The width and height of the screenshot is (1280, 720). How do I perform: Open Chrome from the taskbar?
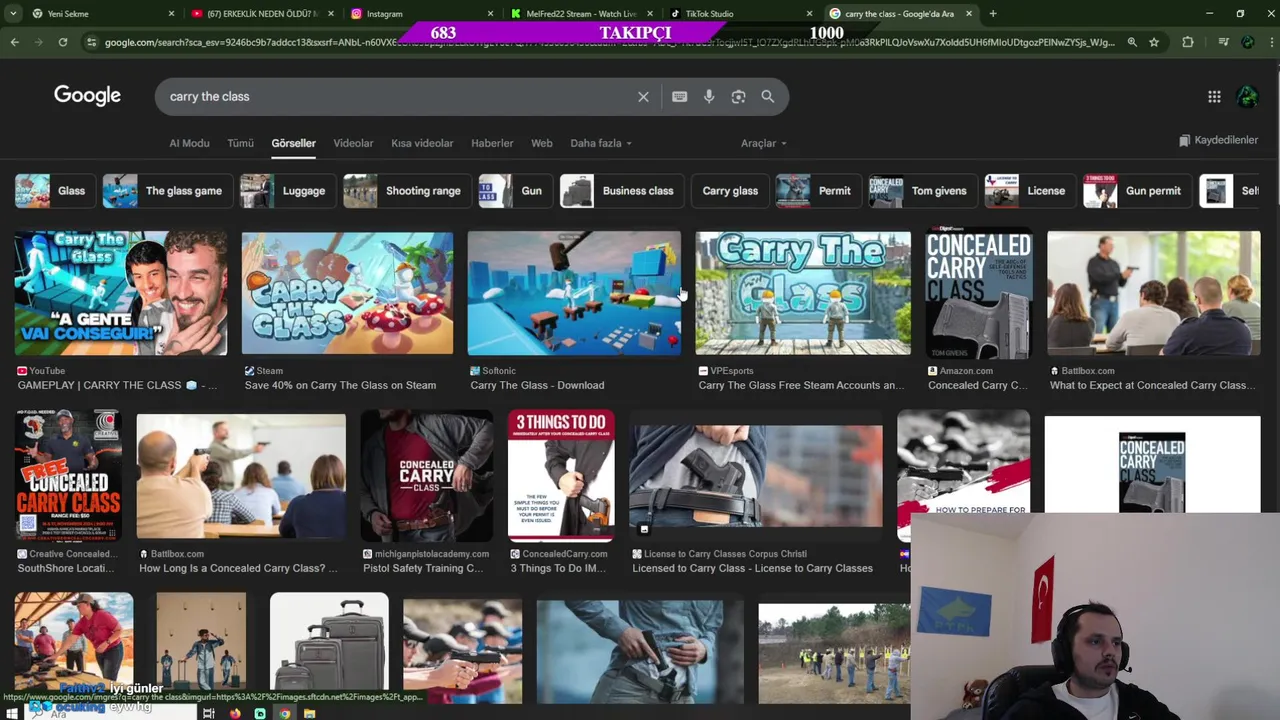tap(285, 713)
